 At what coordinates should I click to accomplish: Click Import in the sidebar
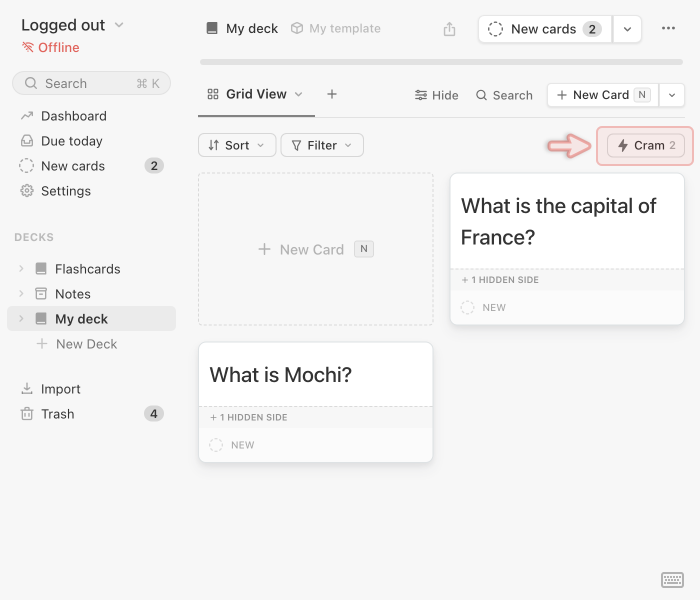[60, 389]
